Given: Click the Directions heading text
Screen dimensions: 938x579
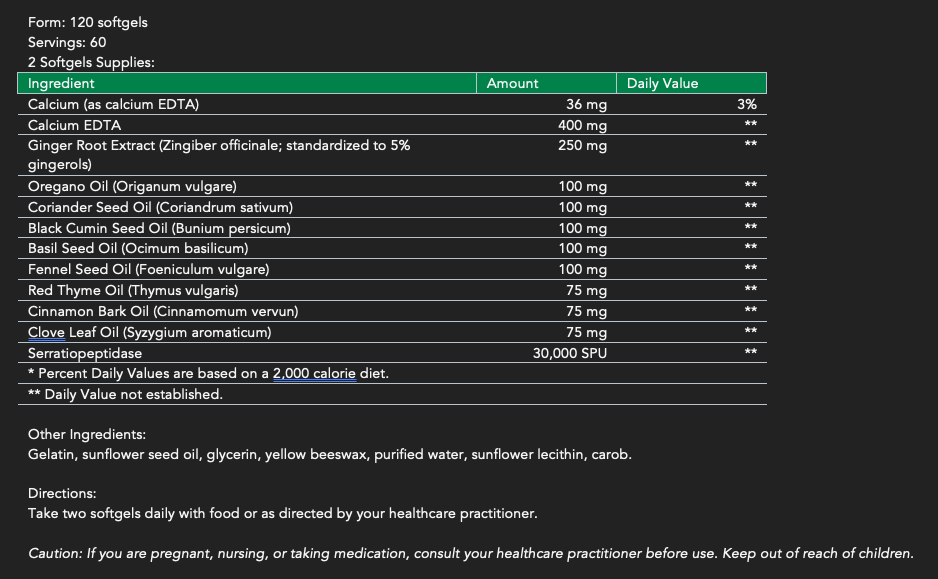Looking at the screenshot, I should click(62, 494).
